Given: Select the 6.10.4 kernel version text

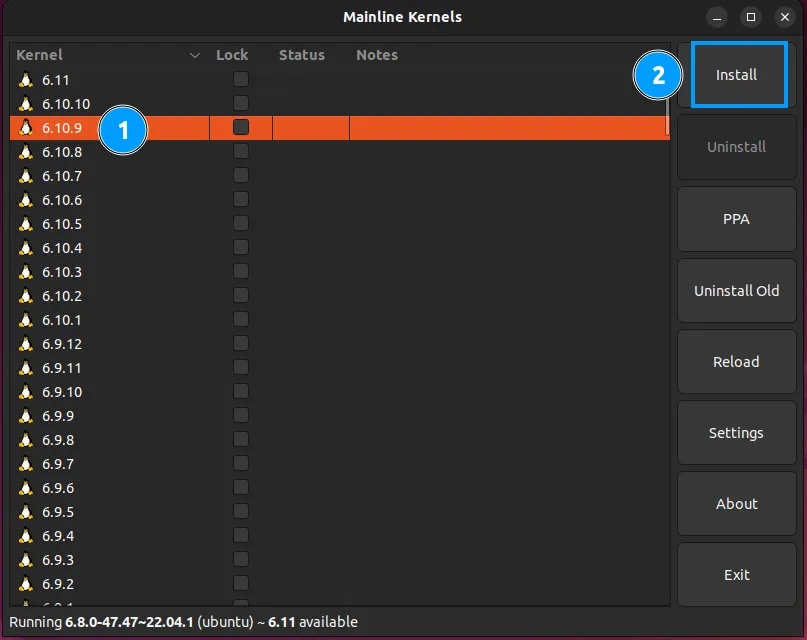Looking at the screenshot, I should (x=62, y=248).
